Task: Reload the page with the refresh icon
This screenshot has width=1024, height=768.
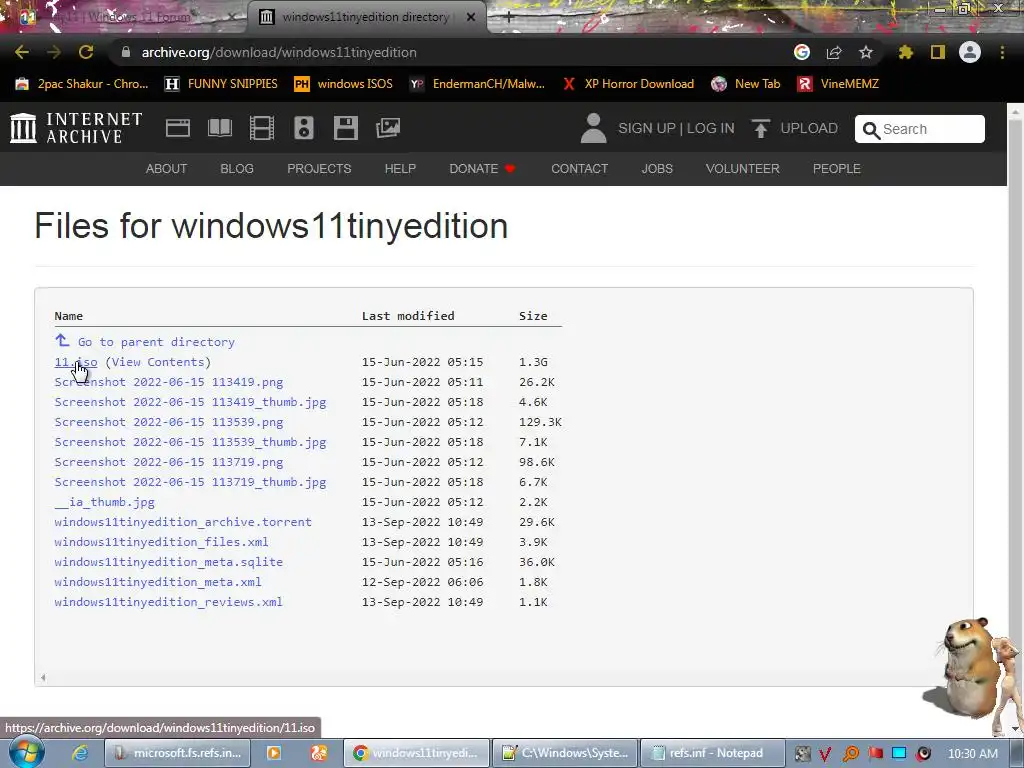Action: click(86, 52)
